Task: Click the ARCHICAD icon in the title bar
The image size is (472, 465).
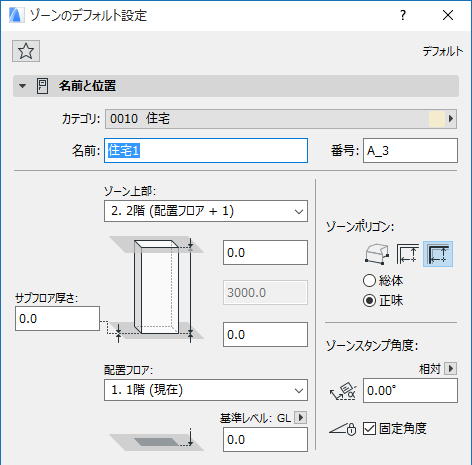Action: (x=16, y=15)
